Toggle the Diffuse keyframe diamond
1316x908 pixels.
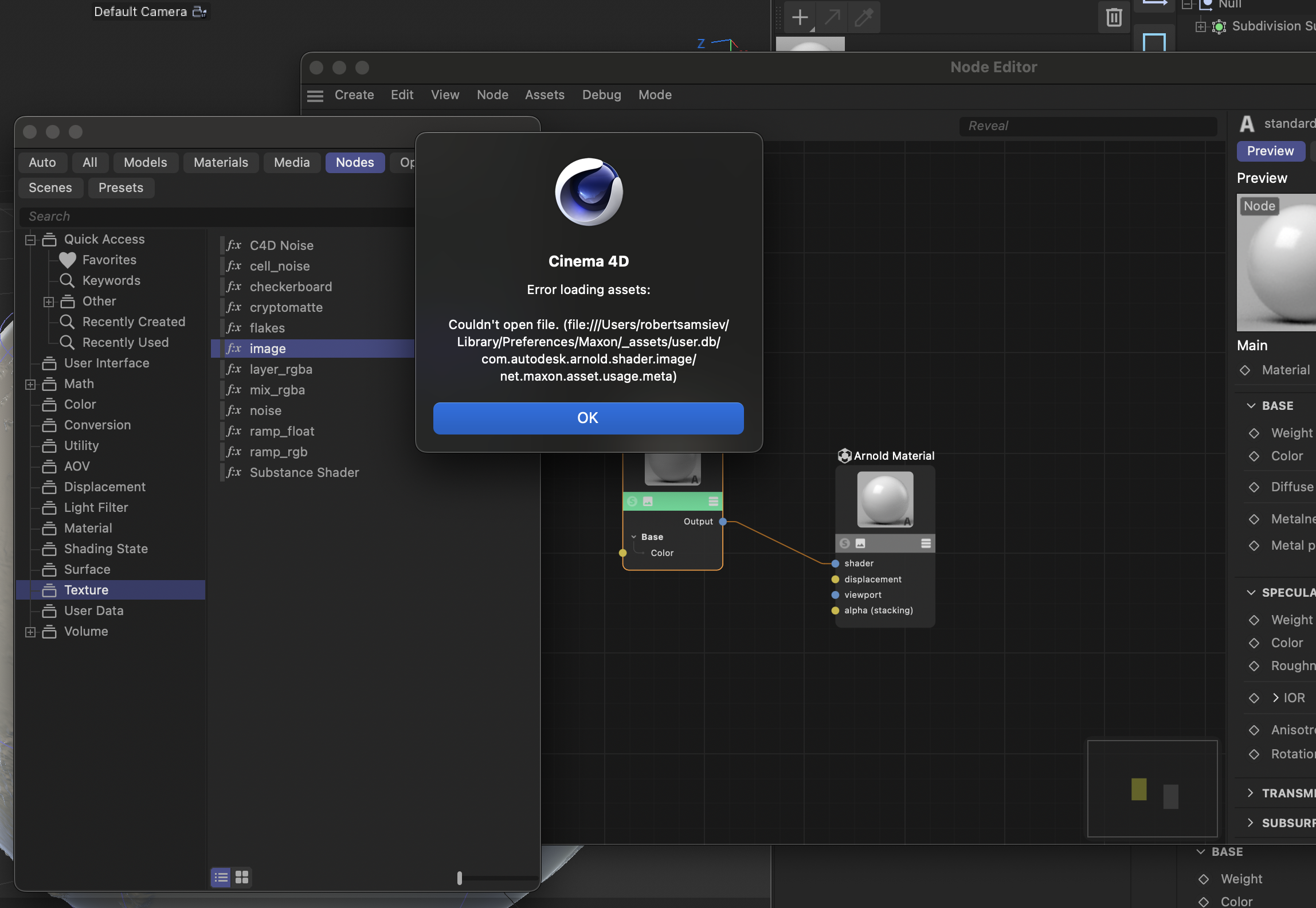(x=1254, y=487)
